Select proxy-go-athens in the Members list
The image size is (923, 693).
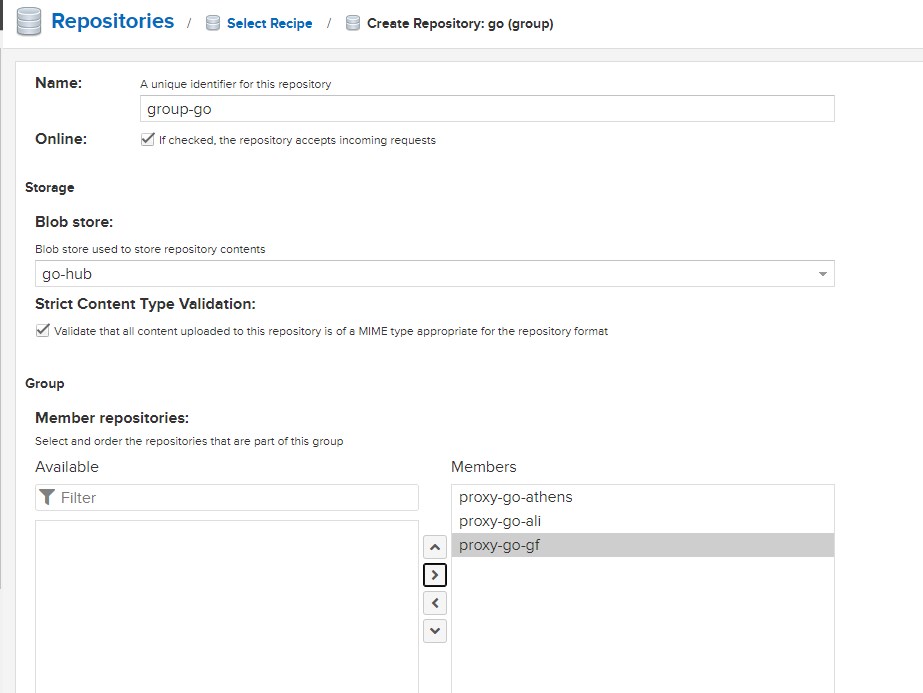(515, 497)
